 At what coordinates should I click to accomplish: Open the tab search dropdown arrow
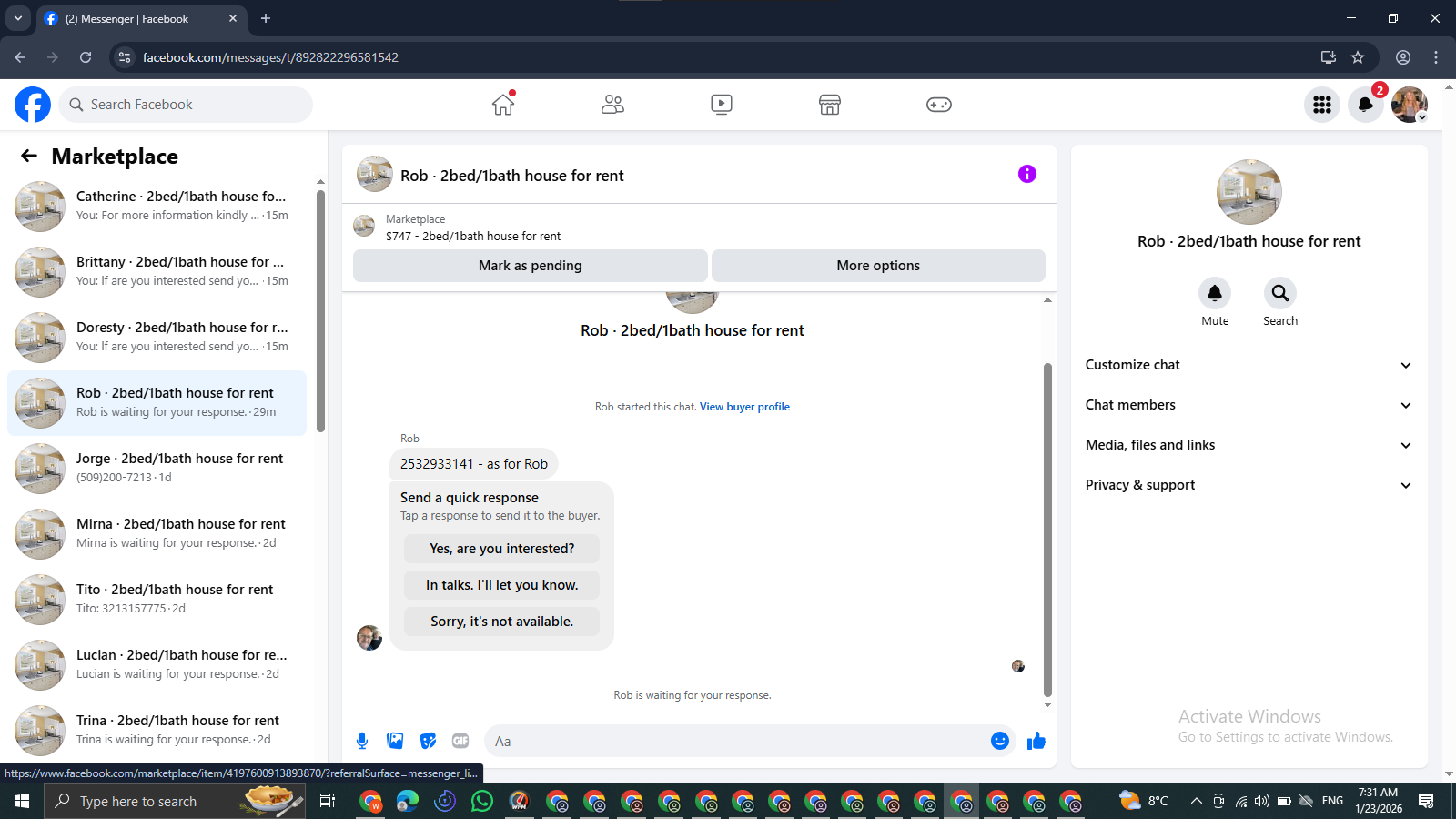[18, 18]
